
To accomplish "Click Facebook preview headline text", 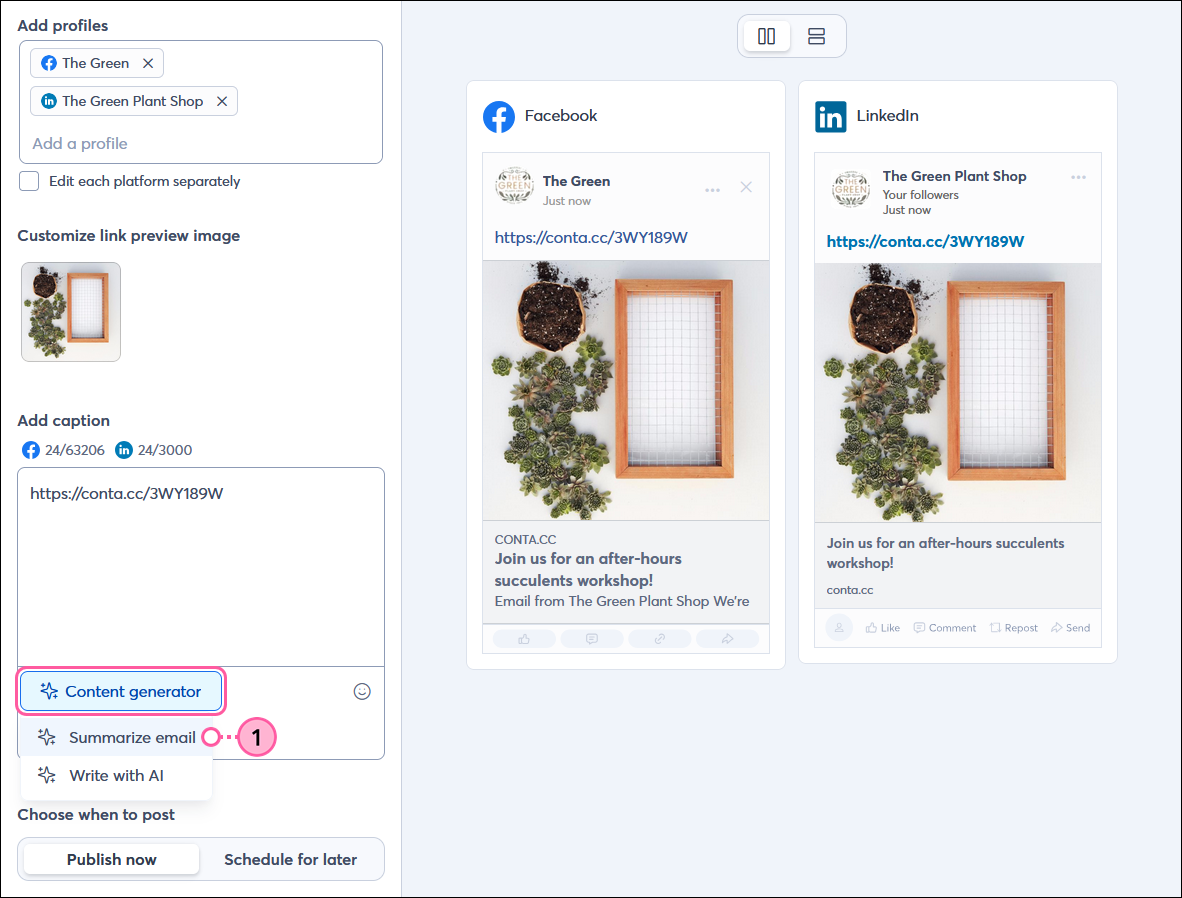I will [x=588, y=569].
